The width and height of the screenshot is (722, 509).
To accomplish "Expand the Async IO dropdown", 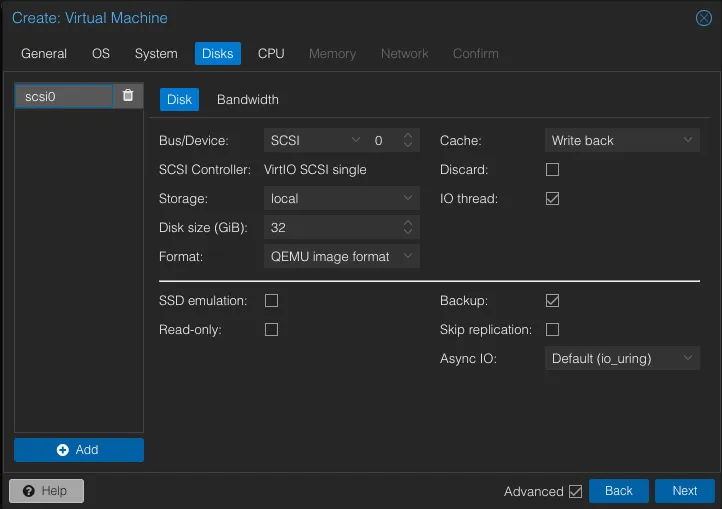I will pos(621,358).
